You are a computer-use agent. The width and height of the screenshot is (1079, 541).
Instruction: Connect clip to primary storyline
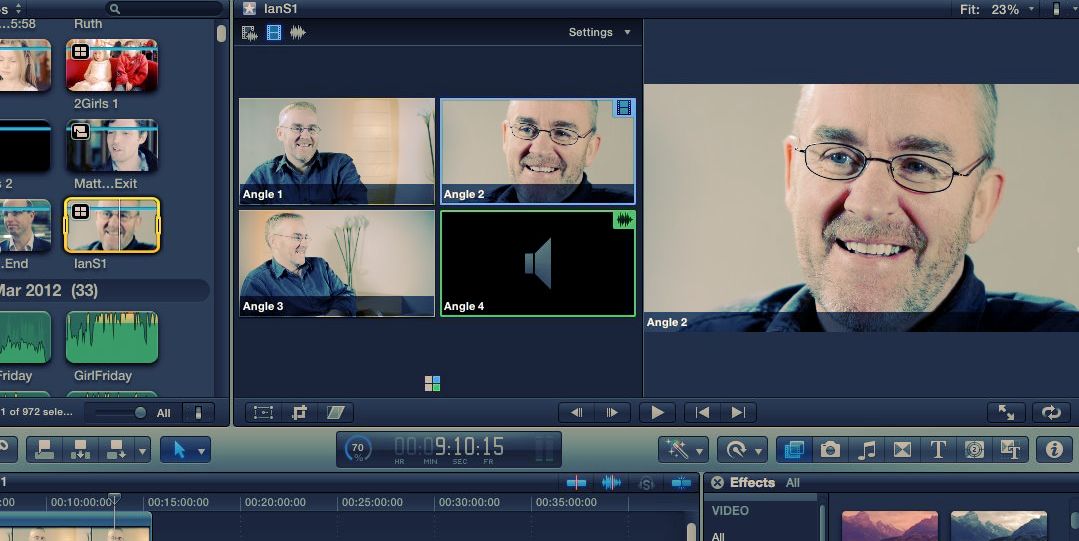click(x=45, y=450)
